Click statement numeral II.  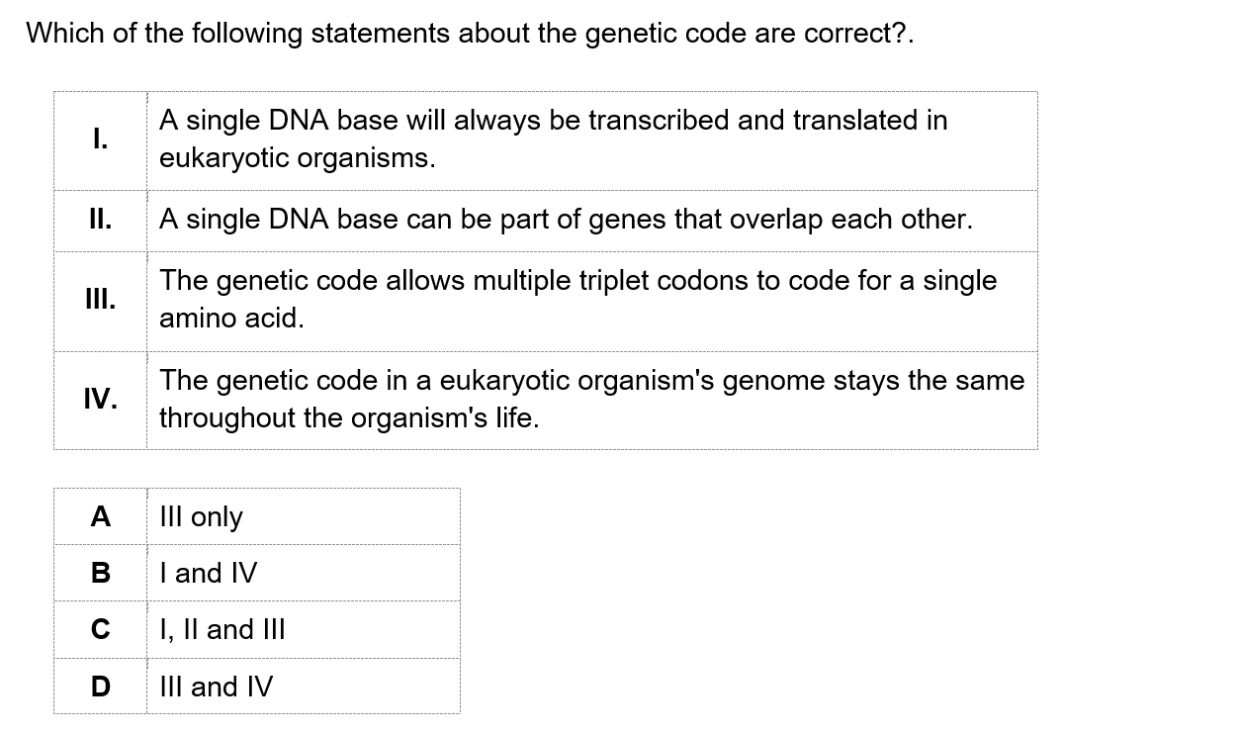100,220
